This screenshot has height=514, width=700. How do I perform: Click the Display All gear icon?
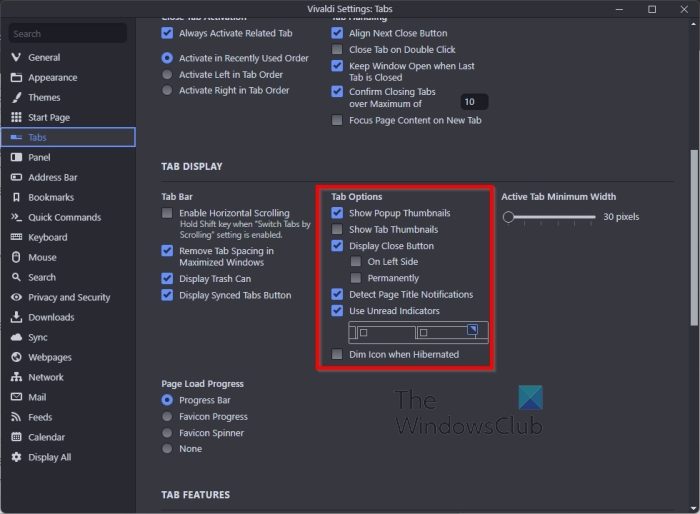[x=16, y=457]
